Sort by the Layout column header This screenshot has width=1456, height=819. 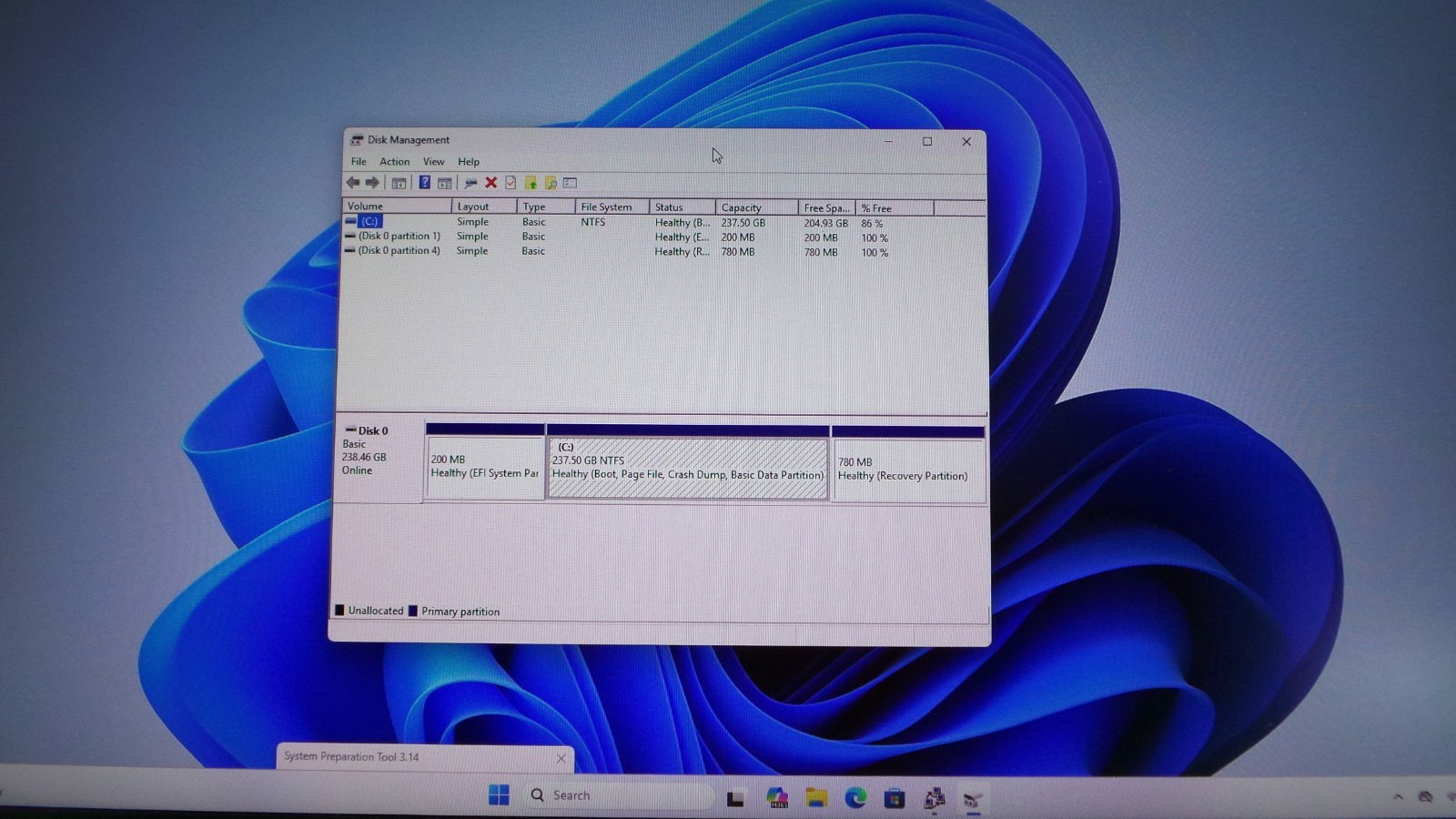point(484,207)
